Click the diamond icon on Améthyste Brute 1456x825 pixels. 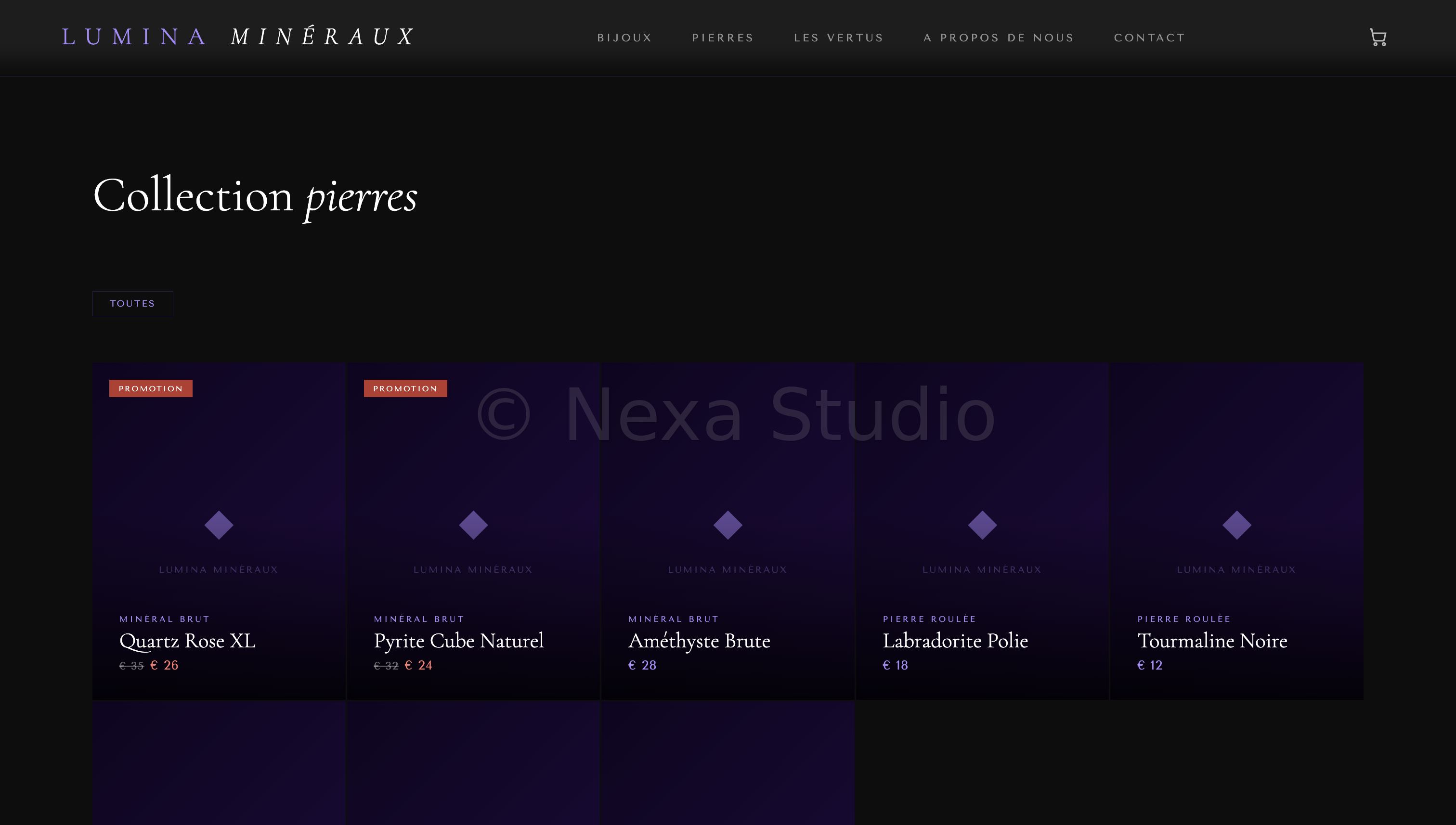click(x=728, y=525)
